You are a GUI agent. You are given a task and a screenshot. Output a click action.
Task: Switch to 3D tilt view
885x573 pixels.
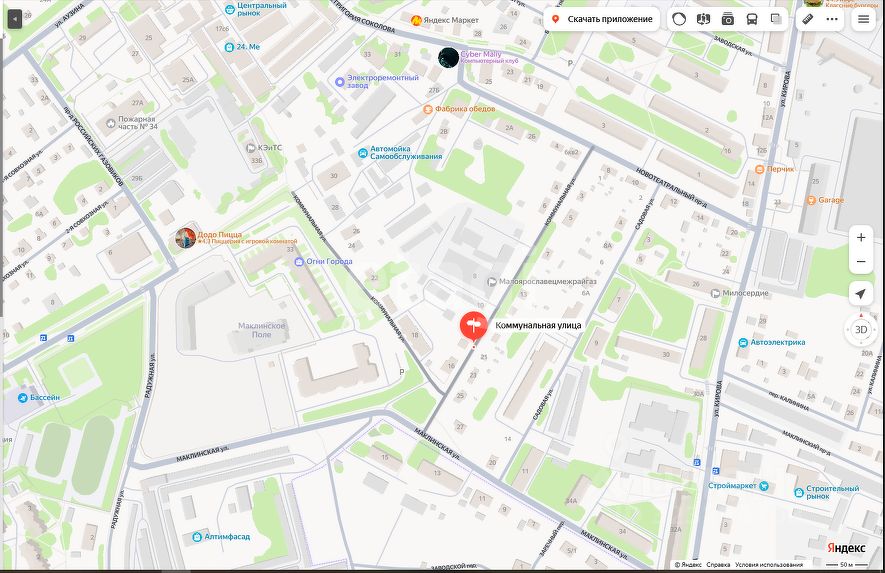(x=861, y=330)
